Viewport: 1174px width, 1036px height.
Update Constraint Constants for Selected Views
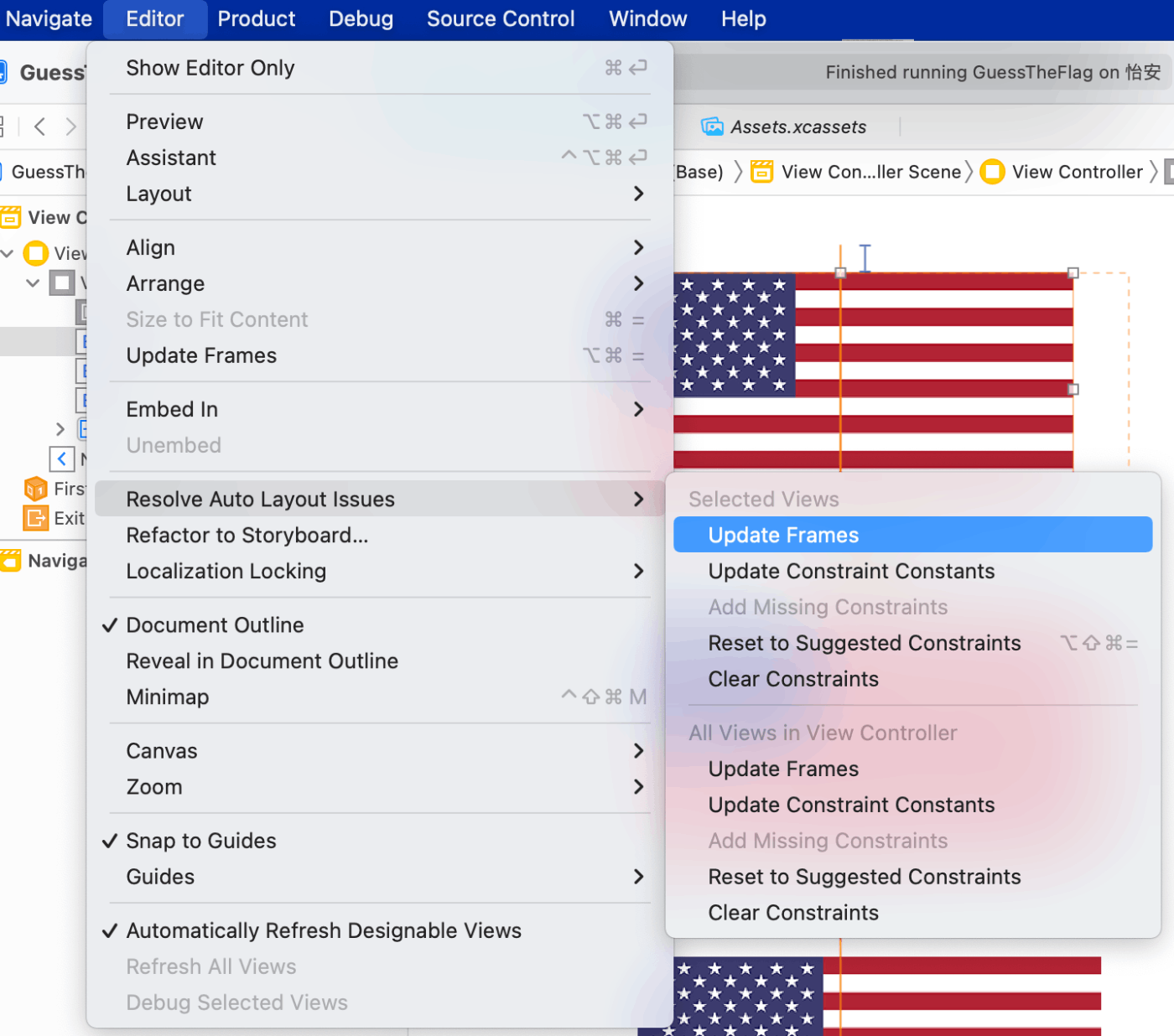click(912, 571)
